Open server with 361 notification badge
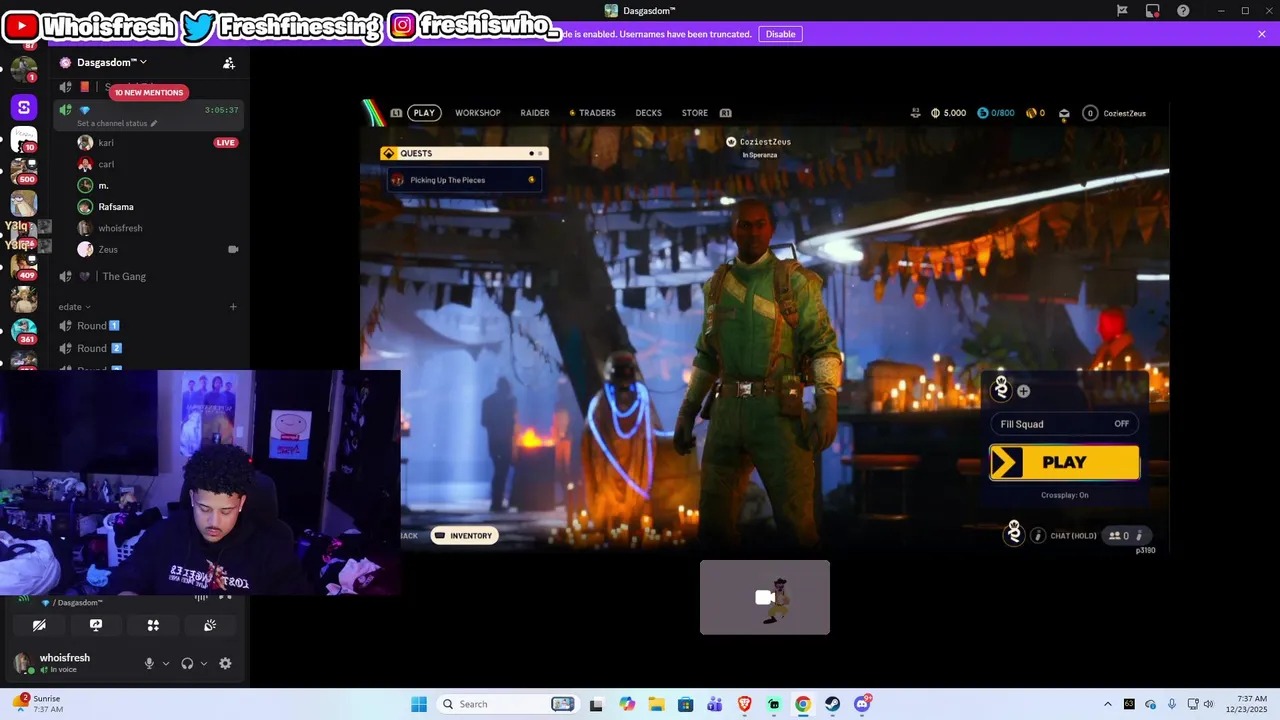 pos(24,330)
